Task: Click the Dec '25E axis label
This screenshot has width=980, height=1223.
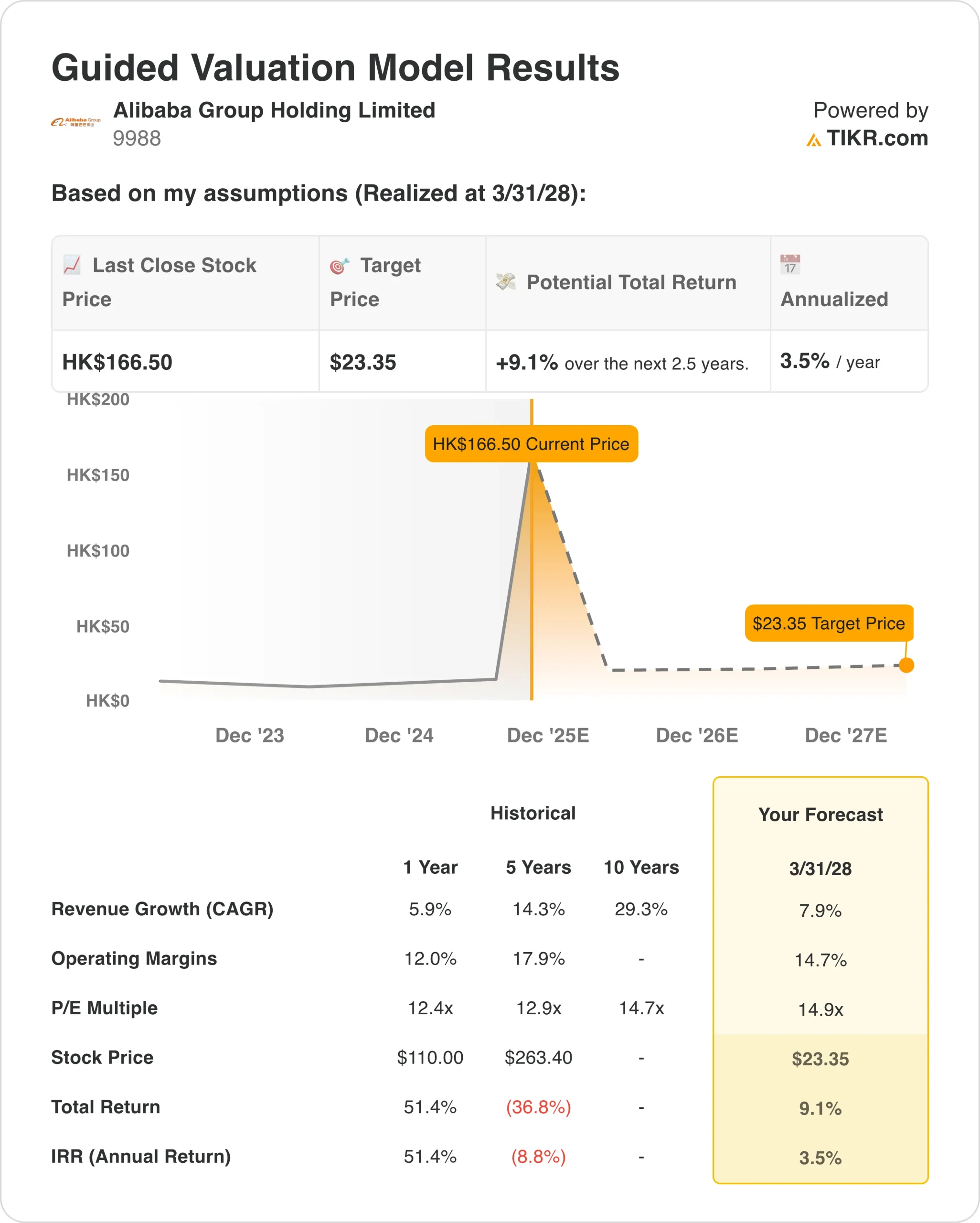Action: [548, 735]
